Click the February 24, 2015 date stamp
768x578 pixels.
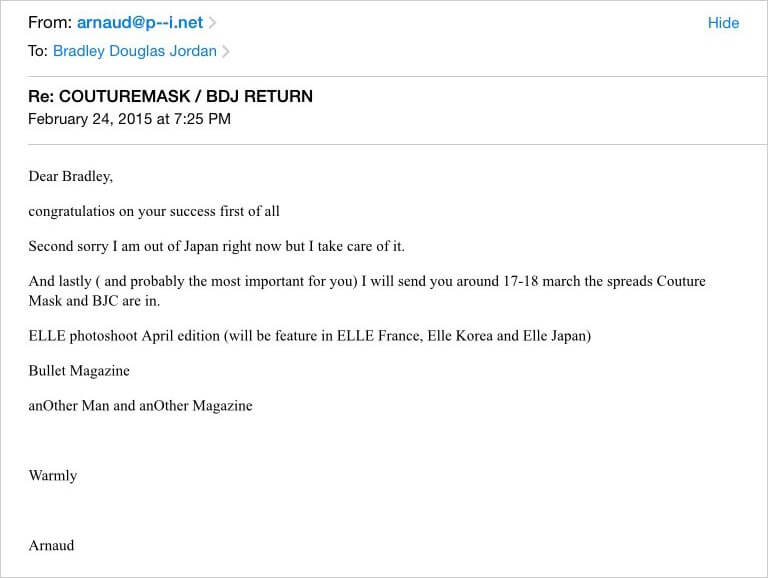click(129, 119)
